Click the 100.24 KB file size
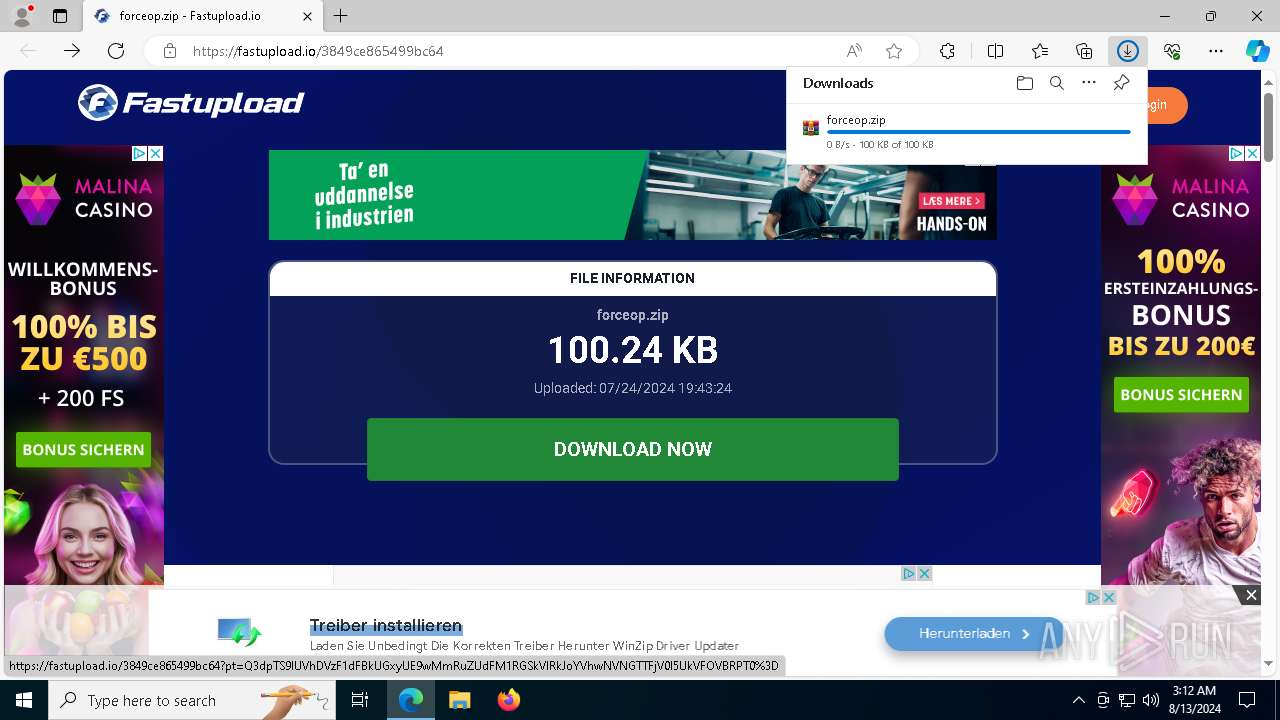 point(633,350)
